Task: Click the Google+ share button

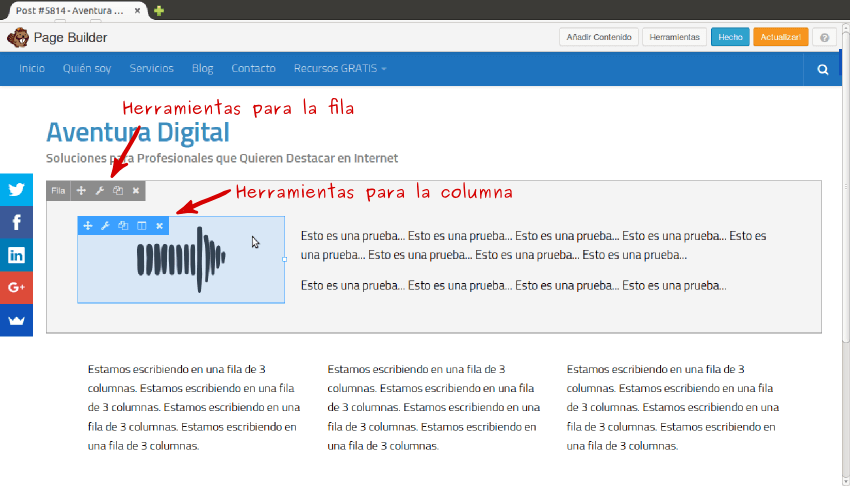Action: pyautogui.click(x=16, y=288)
